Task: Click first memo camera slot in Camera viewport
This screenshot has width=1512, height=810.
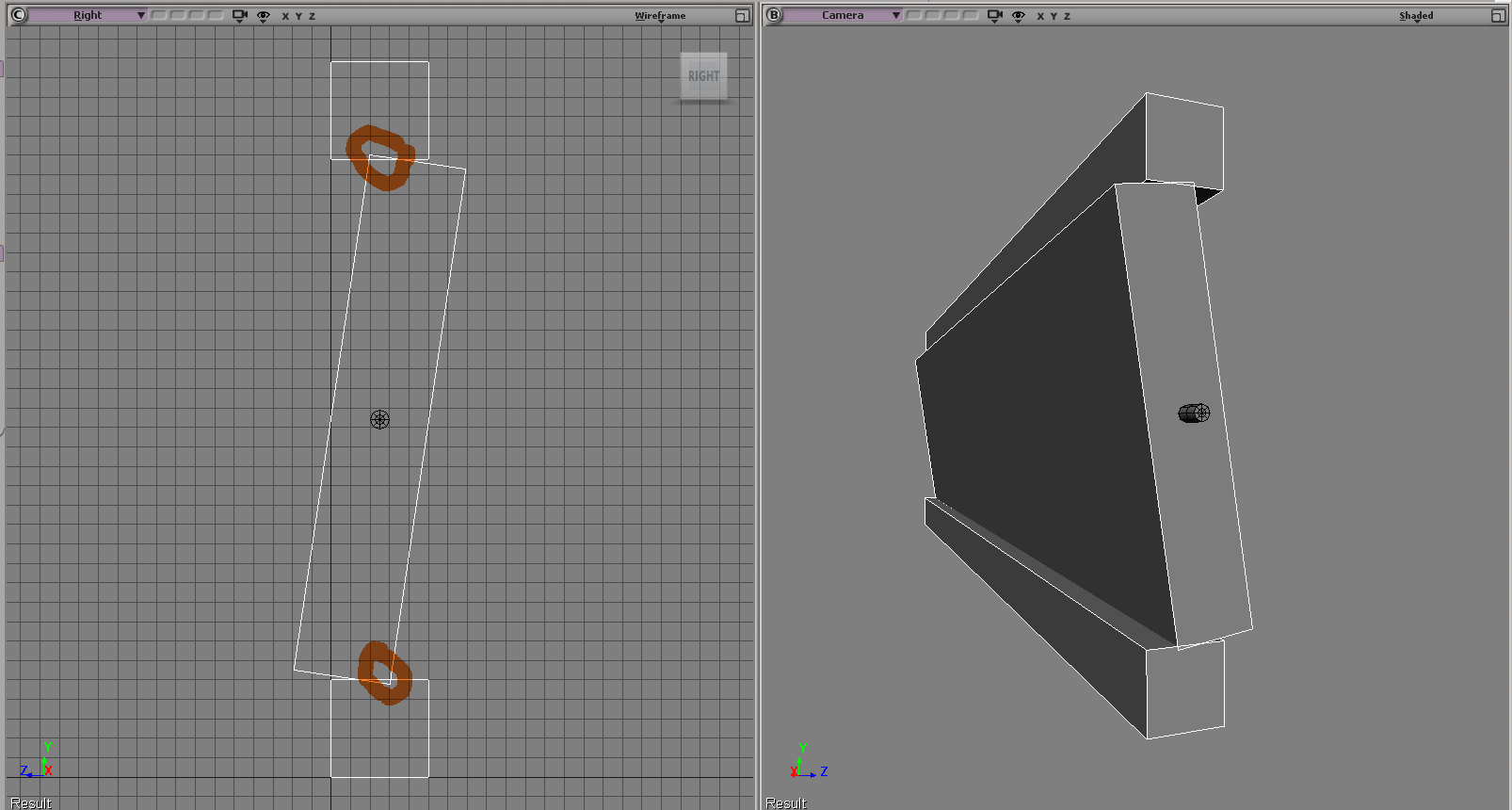Action: pyautogui.click(x=914, y=15)
